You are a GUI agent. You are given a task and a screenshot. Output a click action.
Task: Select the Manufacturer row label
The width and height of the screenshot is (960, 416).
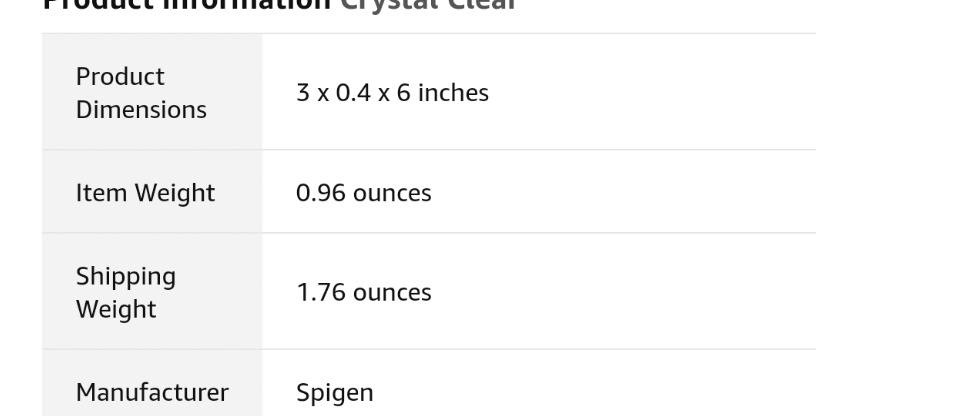coord(152,392)
